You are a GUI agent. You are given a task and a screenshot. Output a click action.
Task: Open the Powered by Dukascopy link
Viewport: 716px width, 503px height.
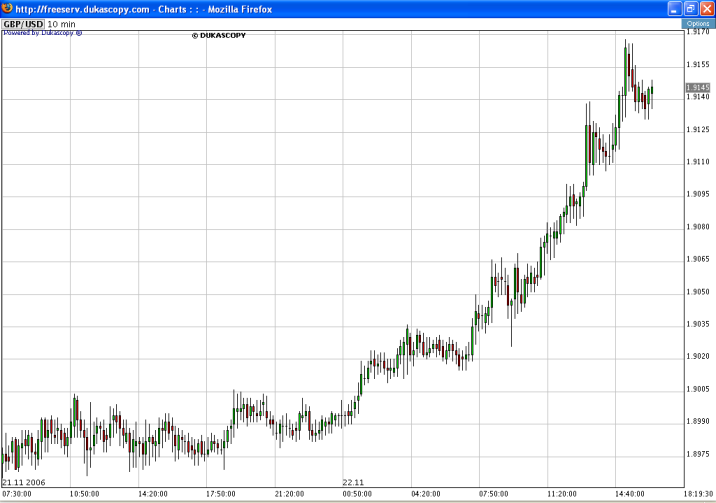42,32
